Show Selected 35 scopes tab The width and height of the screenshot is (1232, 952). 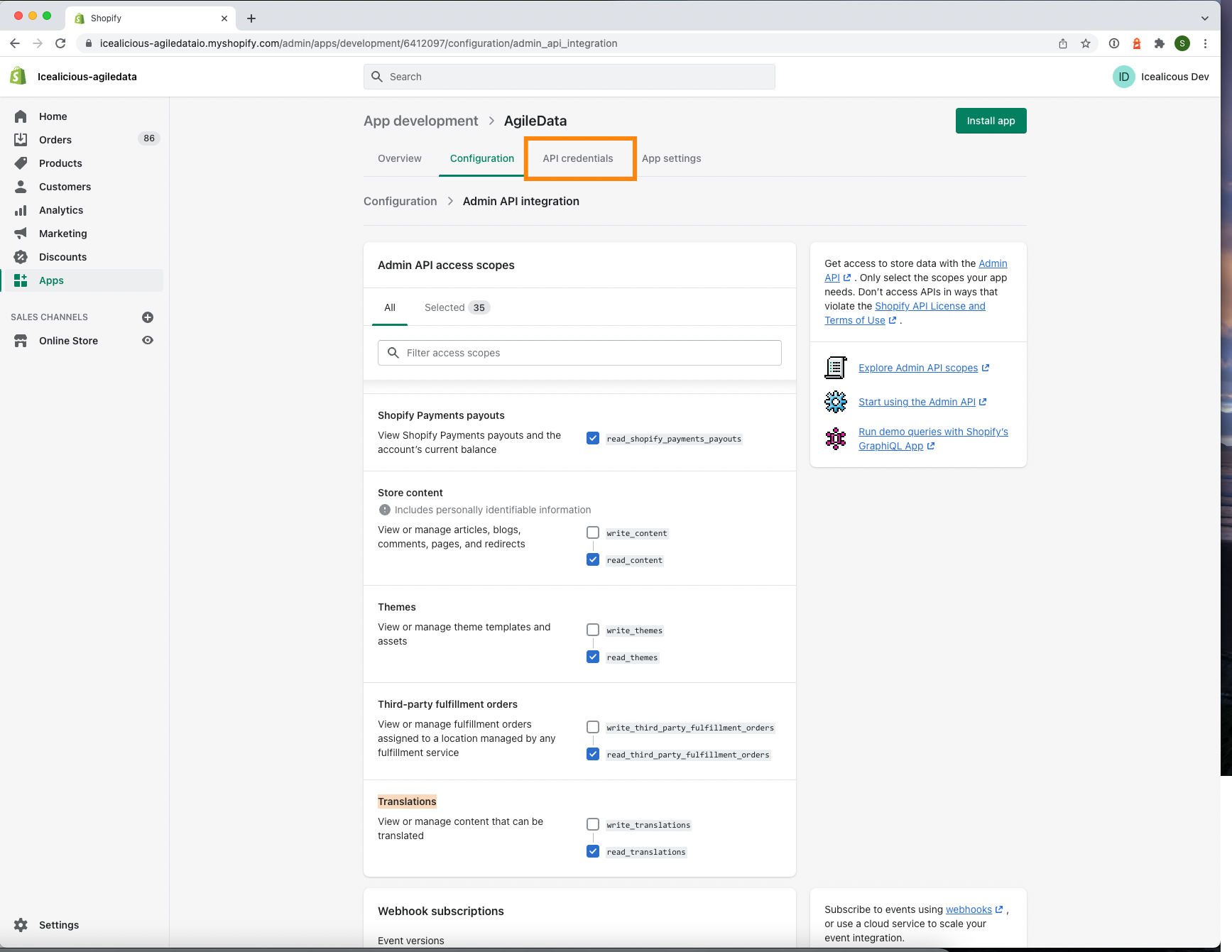click(457, 307)
